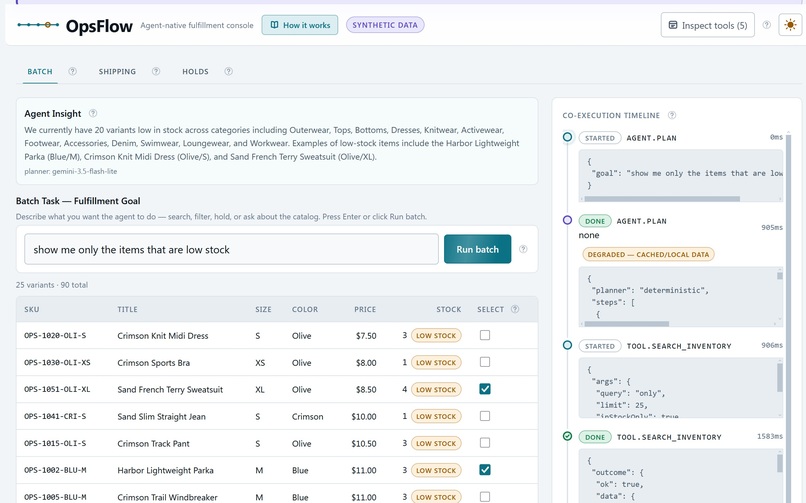Click the planner gemini-3.5-flash-lite text

point(71,171)
